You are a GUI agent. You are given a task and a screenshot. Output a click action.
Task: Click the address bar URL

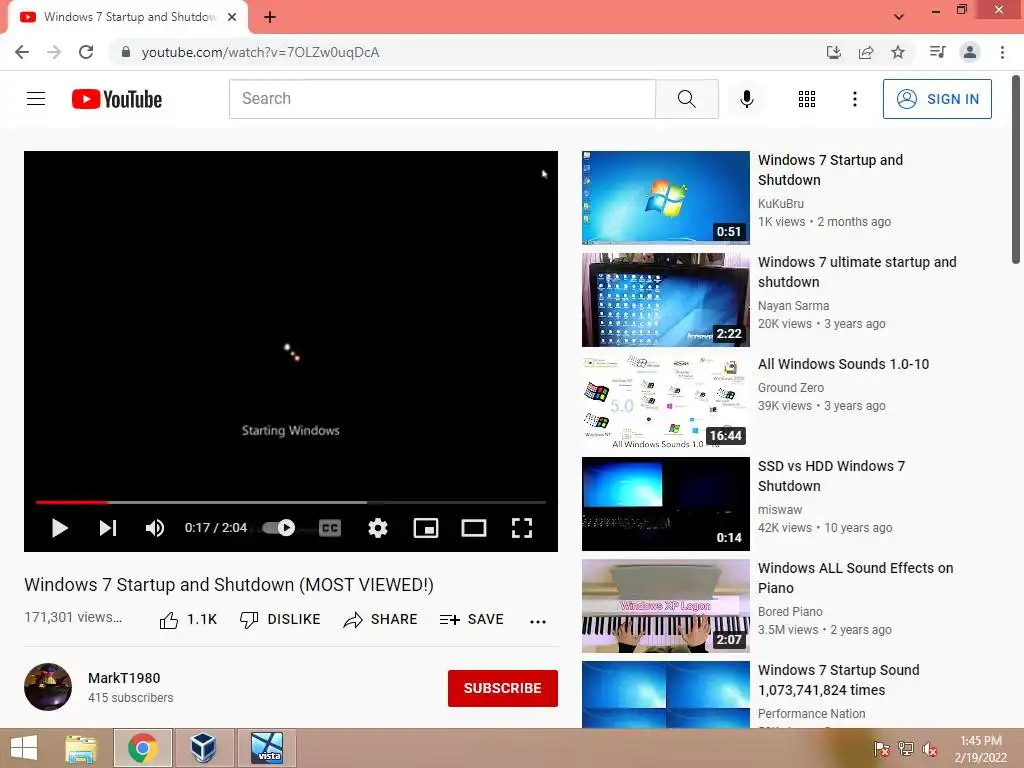point(260,52)
